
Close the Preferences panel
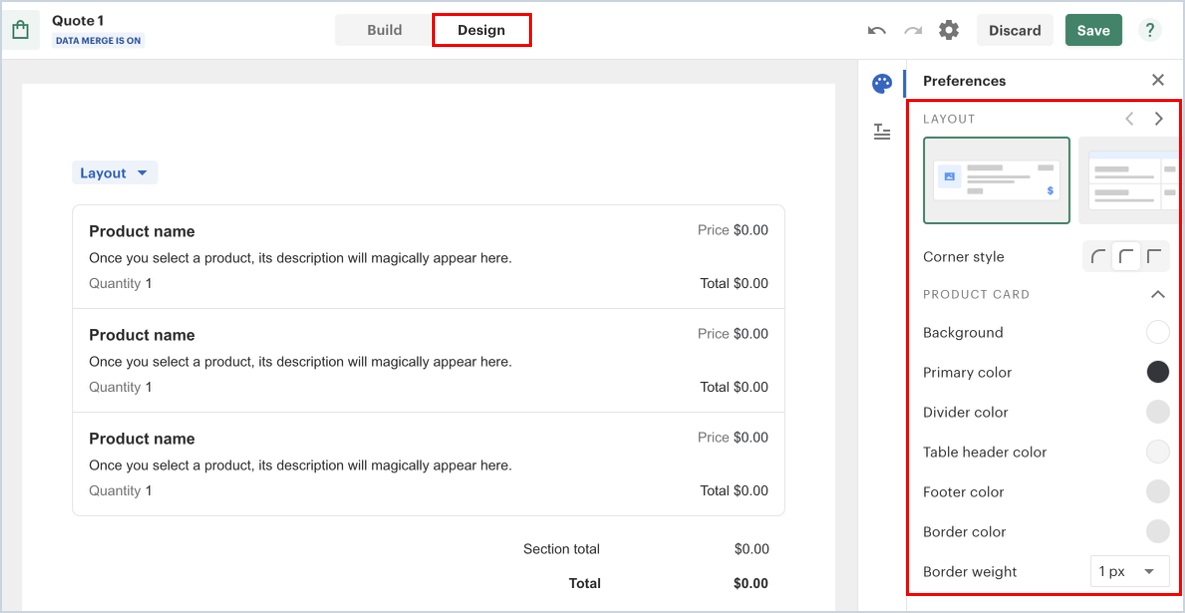(1158, 80)
